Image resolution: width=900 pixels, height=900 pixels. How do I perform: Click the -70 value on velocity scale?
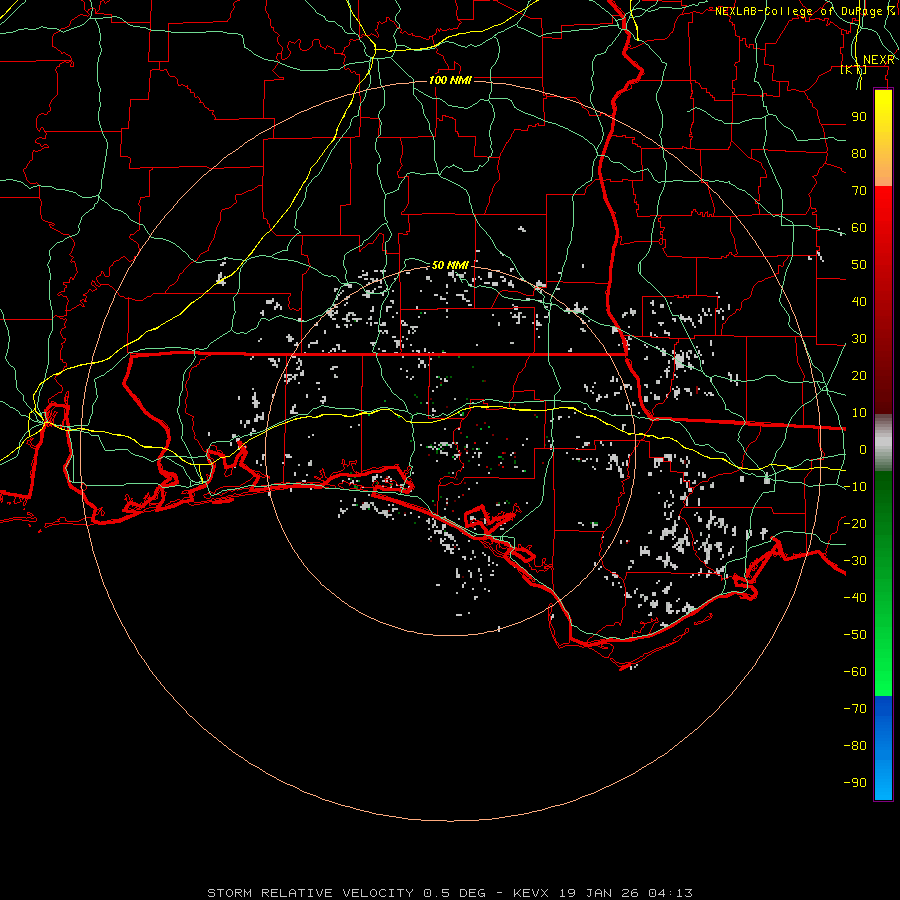point(855,709)
